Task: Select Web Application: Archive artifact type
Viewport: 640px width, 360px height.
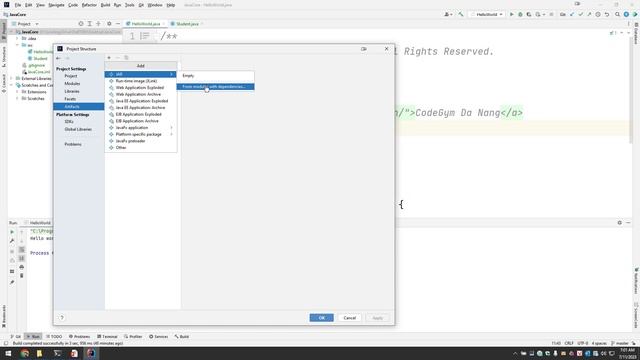Action: (x=140, y=94)
